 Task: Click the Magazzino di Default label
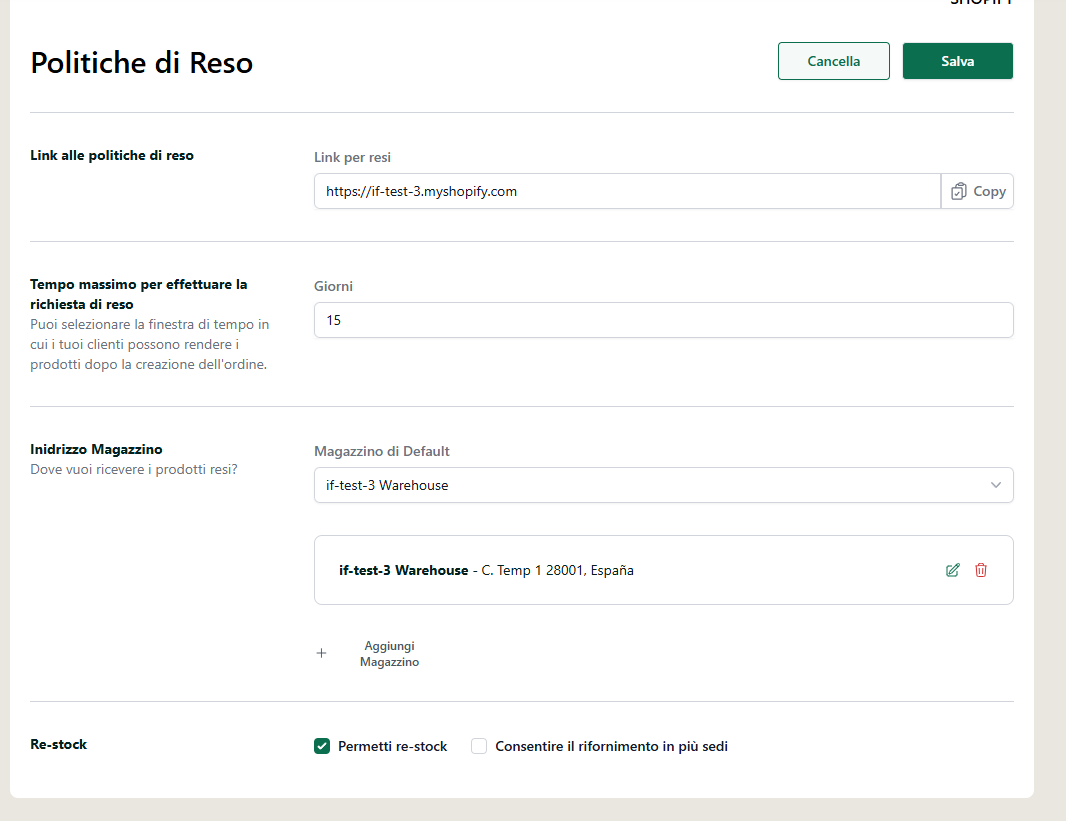381,451
